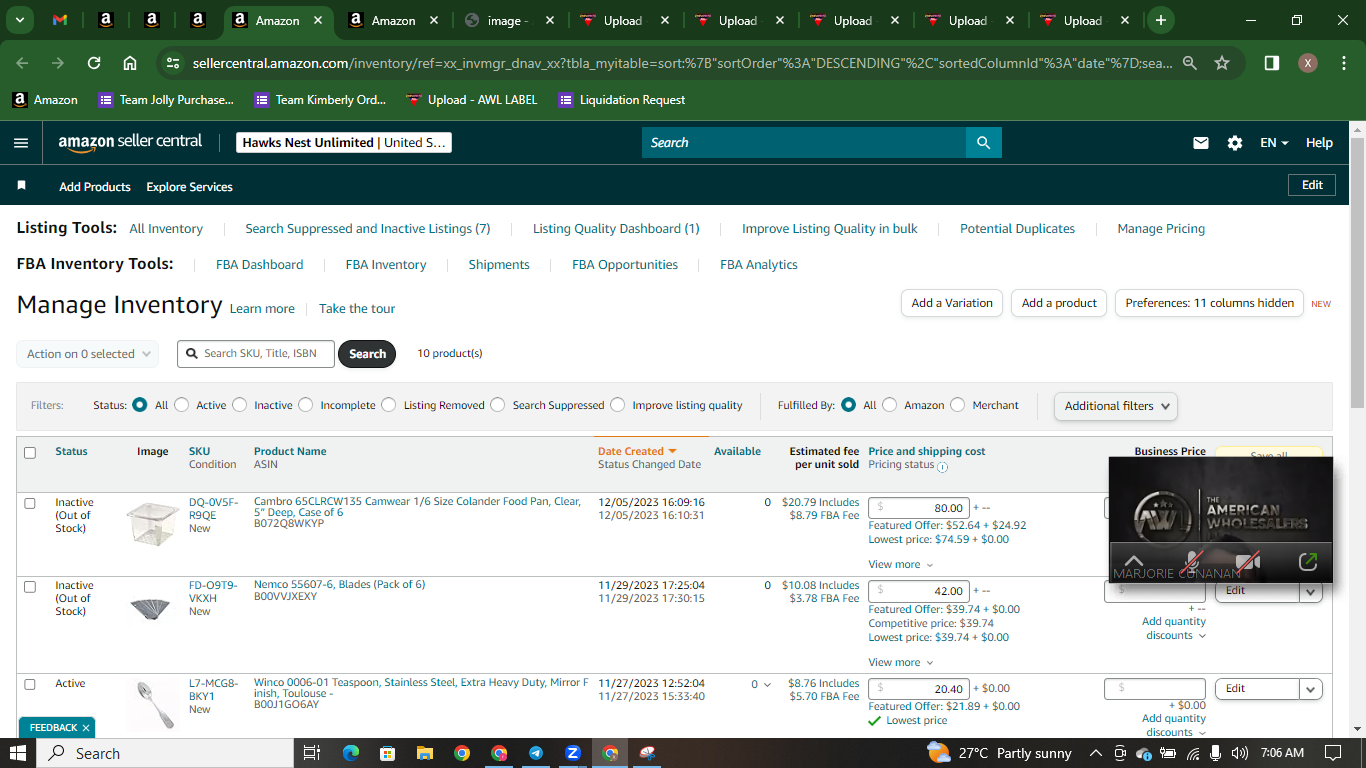Select the Improve listing quality filter

pyautogui.click(x=618, y=405)
